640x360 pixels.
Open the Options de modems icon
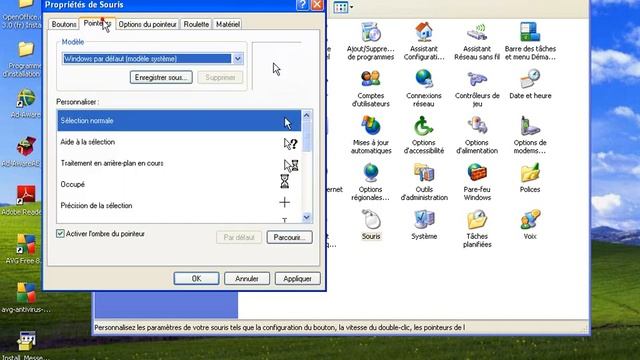click(530, 135)
